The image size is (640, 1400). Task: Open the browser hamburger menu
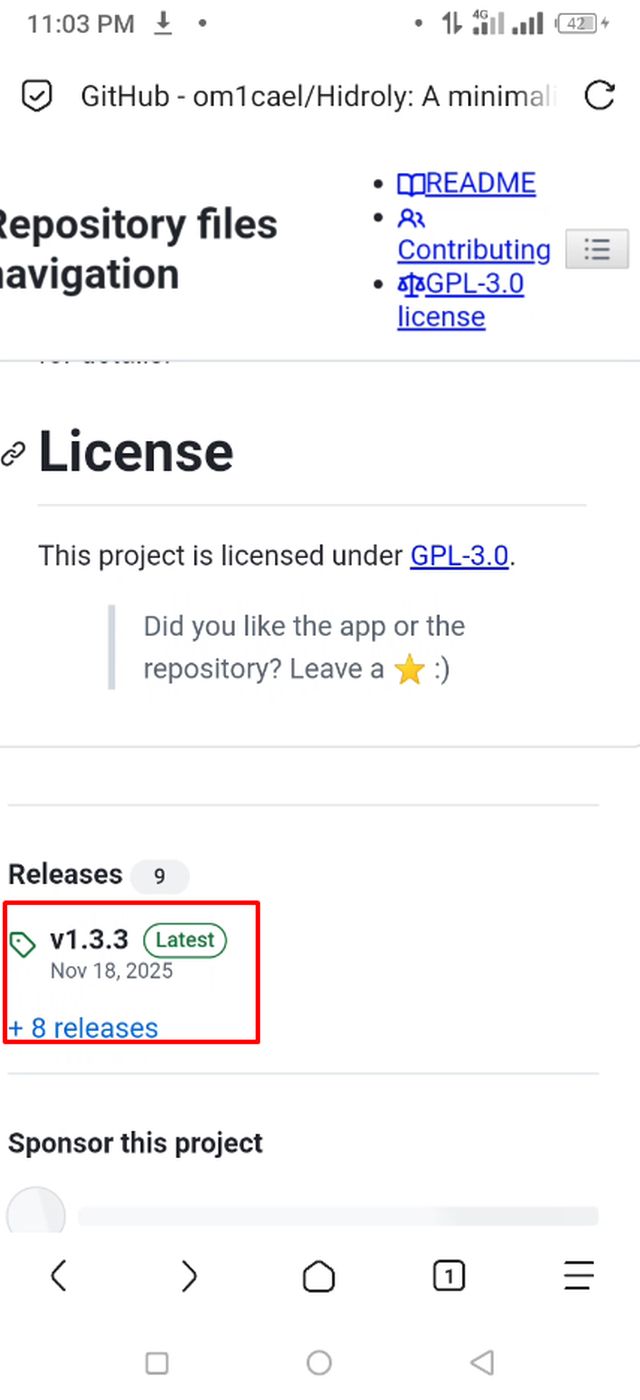578,1275
